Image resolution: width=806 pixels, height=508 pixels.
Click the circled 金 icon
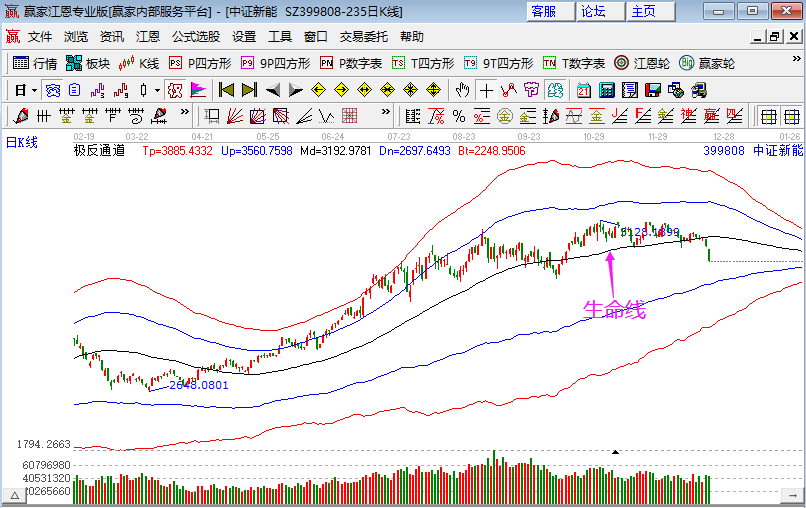click(505, 117)
